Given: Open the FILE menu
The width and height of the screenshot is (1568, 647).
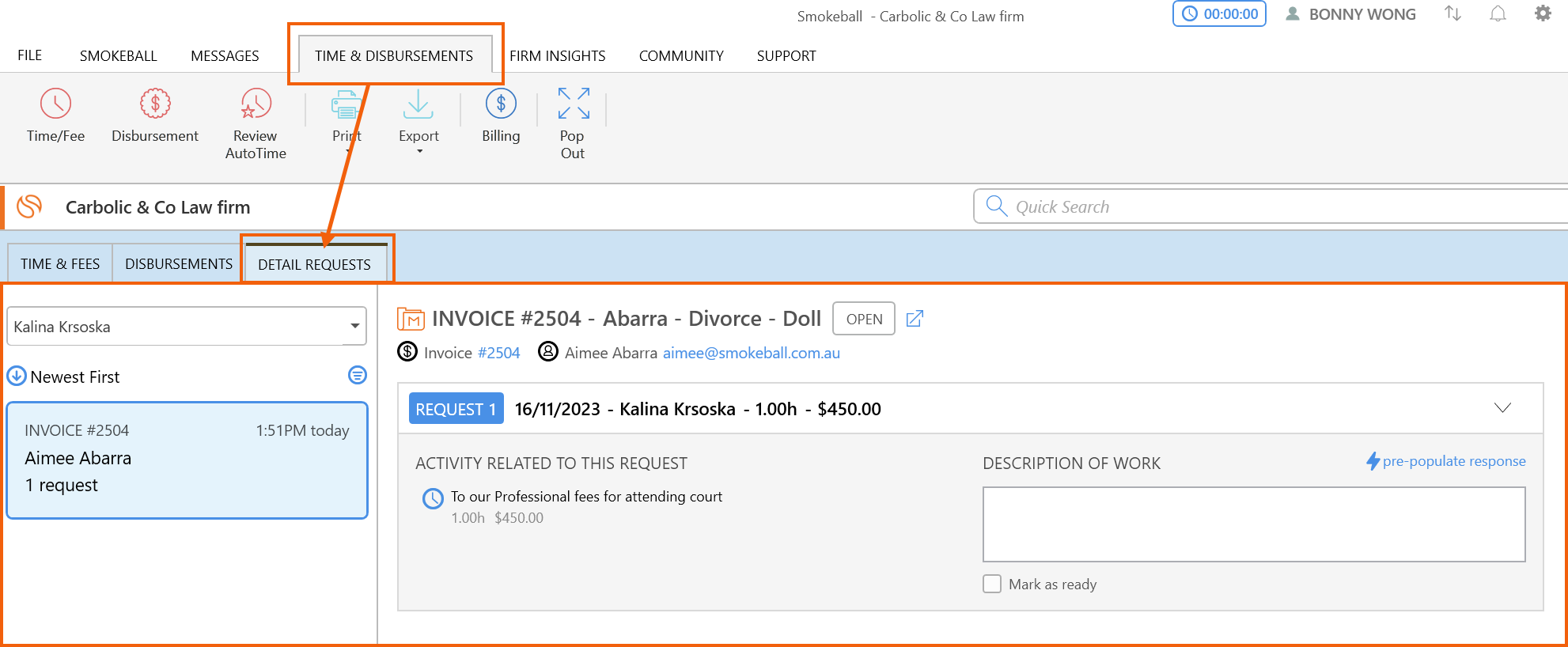Looking at the screenshot, I should (30, 55).
